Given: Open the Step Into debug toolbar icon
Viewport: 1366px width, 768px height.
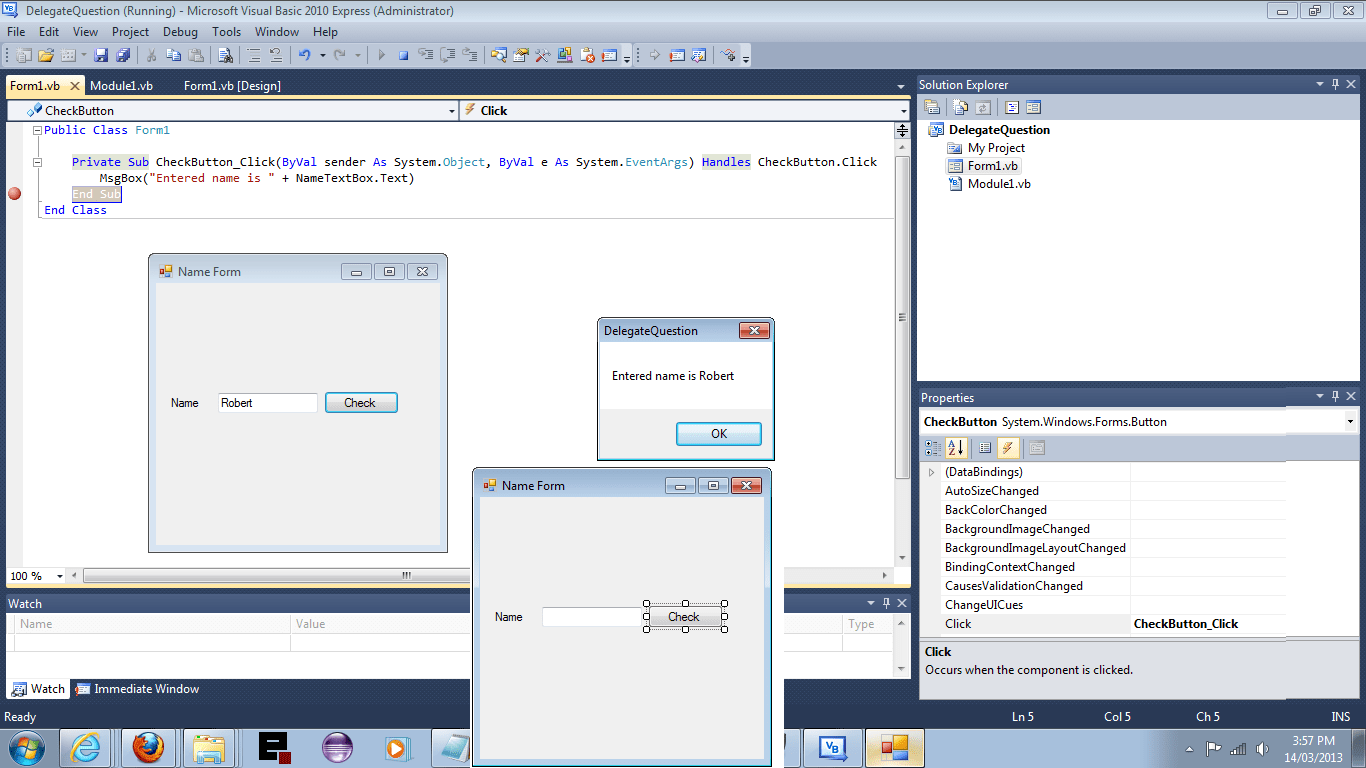Looking at the screenshot, I should (x=426, y=57).
